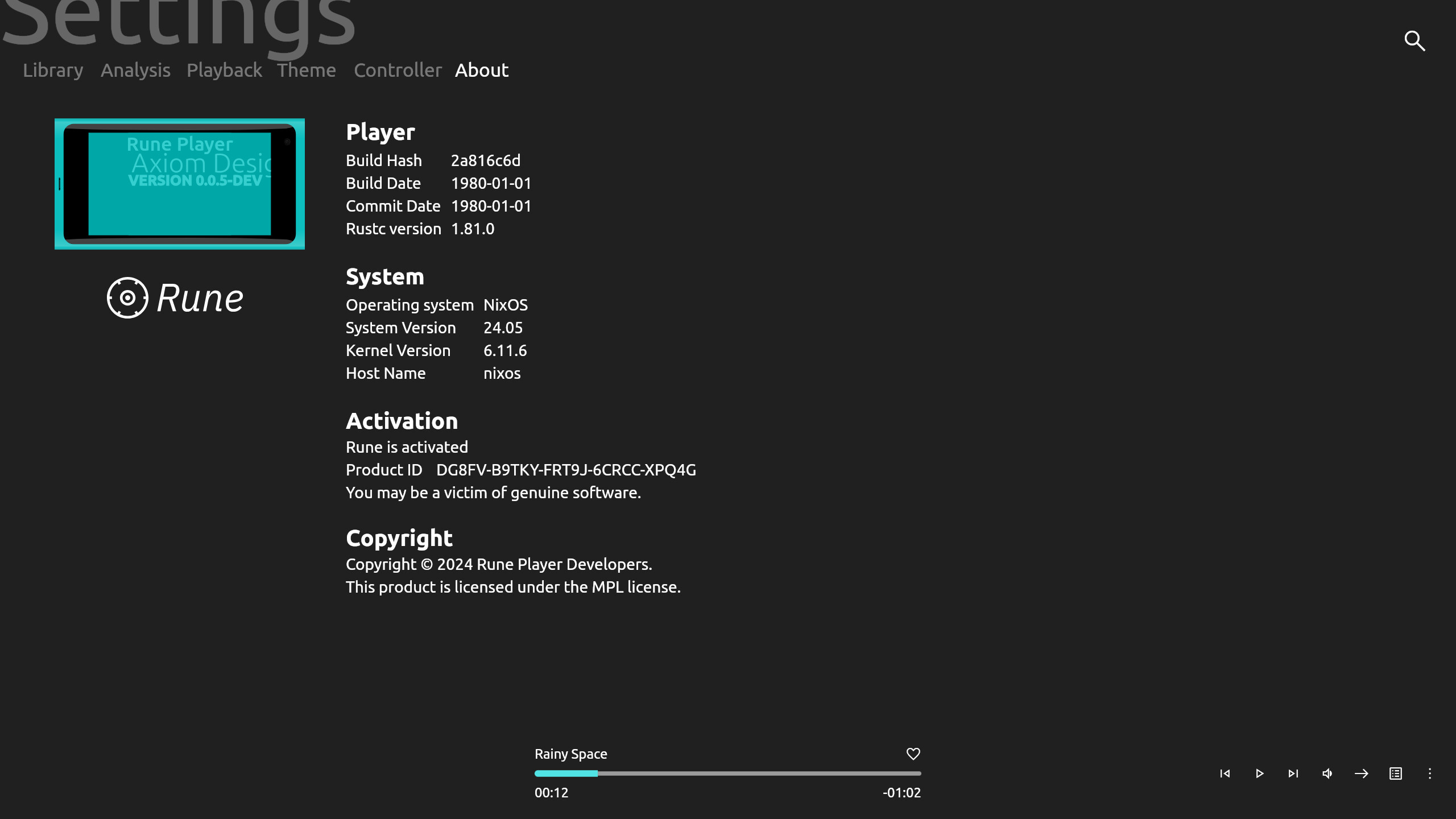Click the Rune Player device preview image
This screenshot has width=1456, height=819.
(x=179, y=183)
